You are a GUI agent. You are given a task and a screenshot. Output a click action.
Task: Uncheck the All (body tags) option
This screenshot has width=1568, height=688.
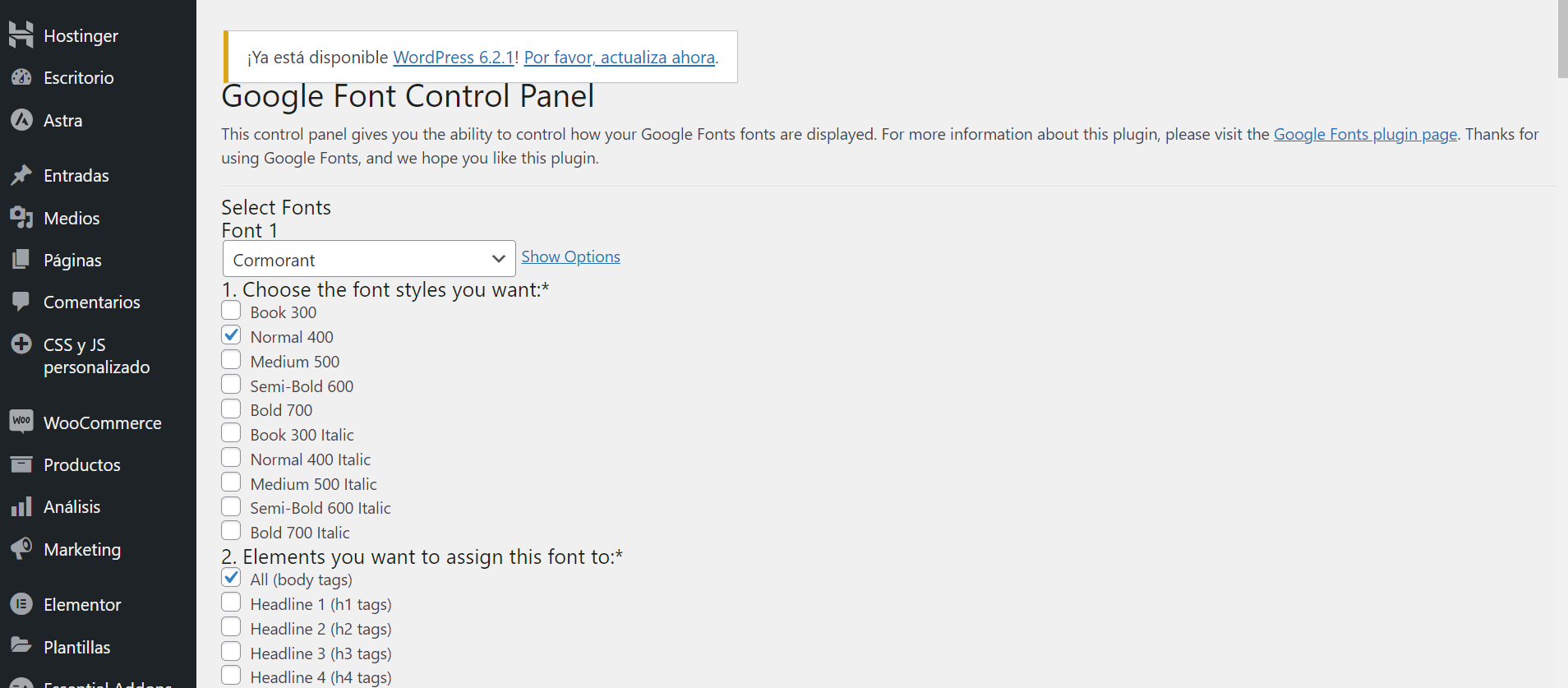(231, 578)
